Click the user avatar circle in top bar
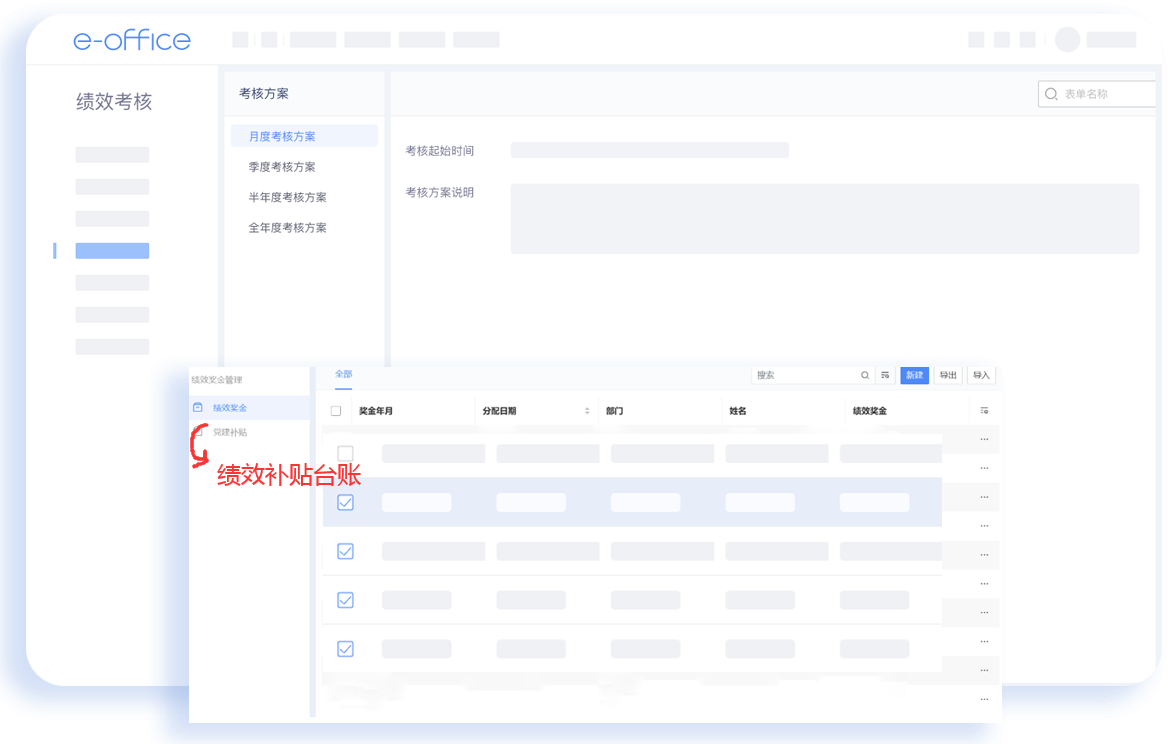Viewport: 1174px width, 744px height. click(x=1067, y=40)
